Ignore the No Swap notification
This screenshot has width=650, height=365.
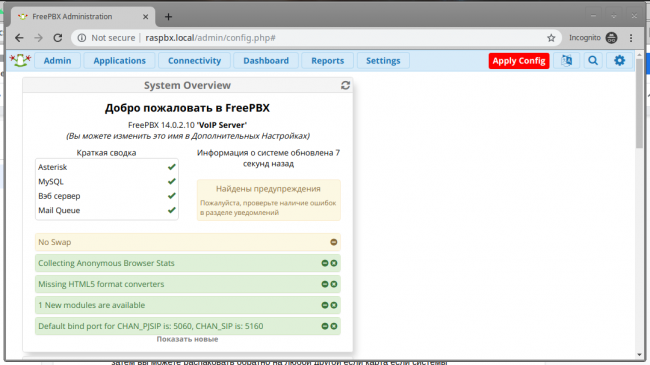click(334, 242)
